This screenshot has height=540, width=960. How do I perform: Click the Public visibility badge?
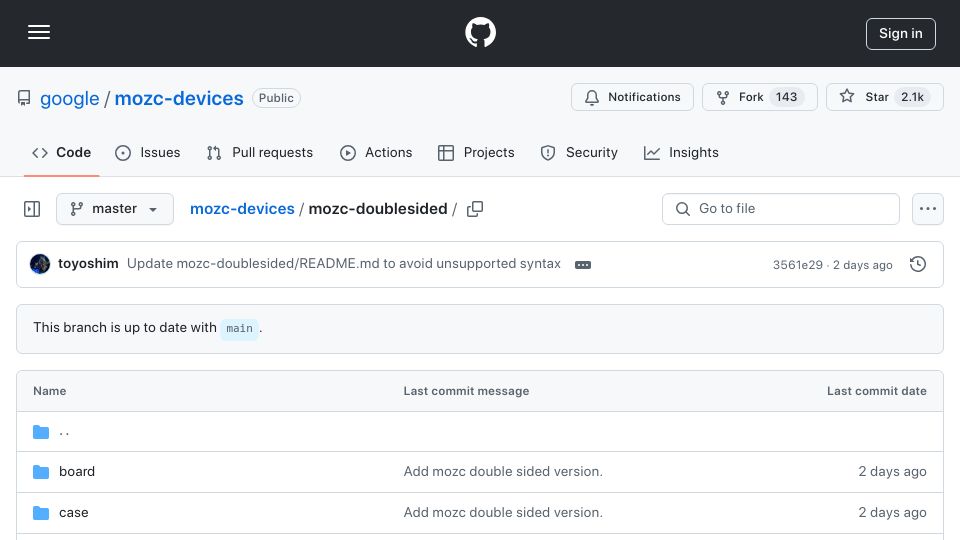[276, 98]
